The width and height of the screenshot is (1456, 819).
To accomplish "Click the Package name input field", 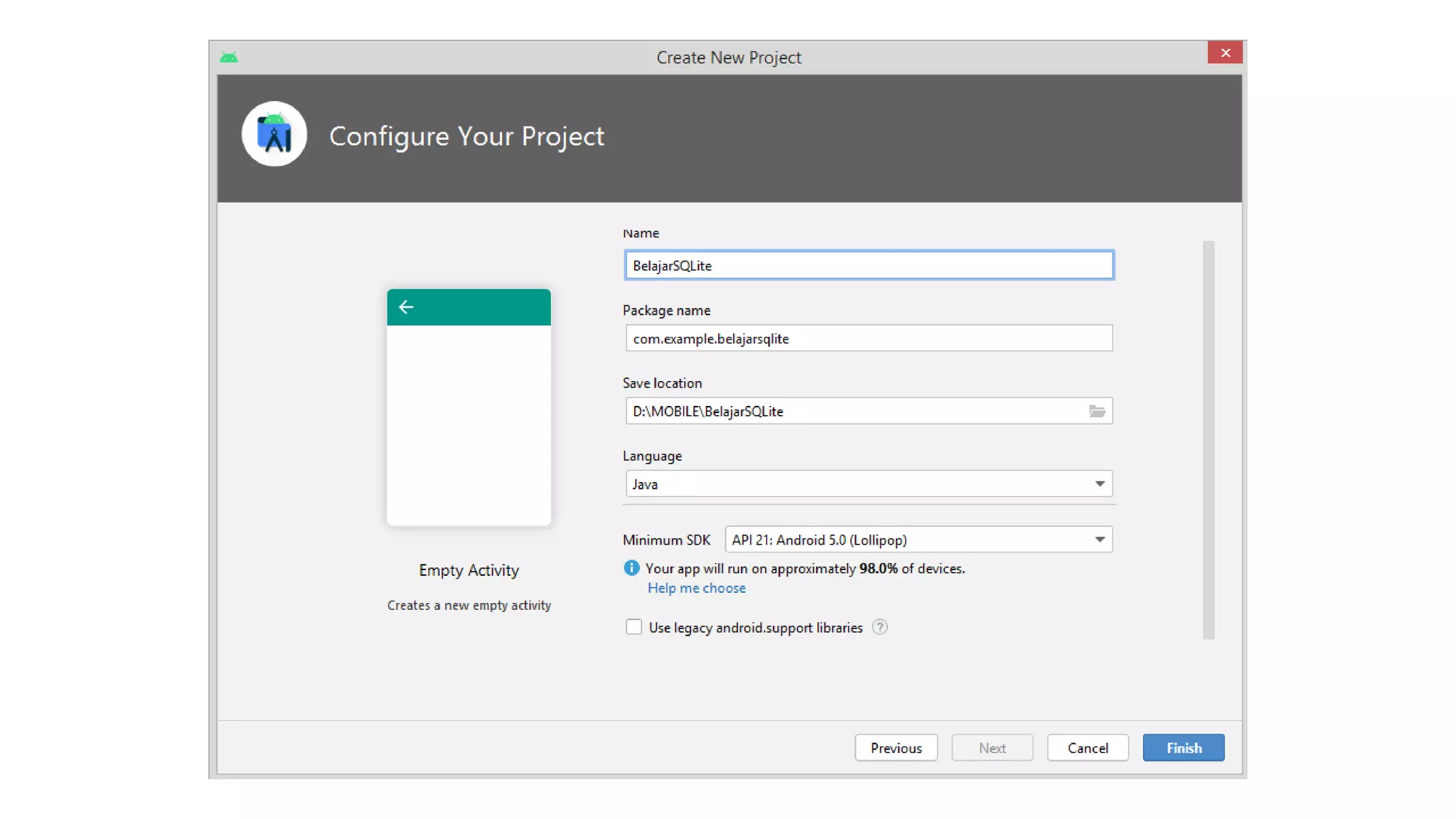I will [868, 338].
